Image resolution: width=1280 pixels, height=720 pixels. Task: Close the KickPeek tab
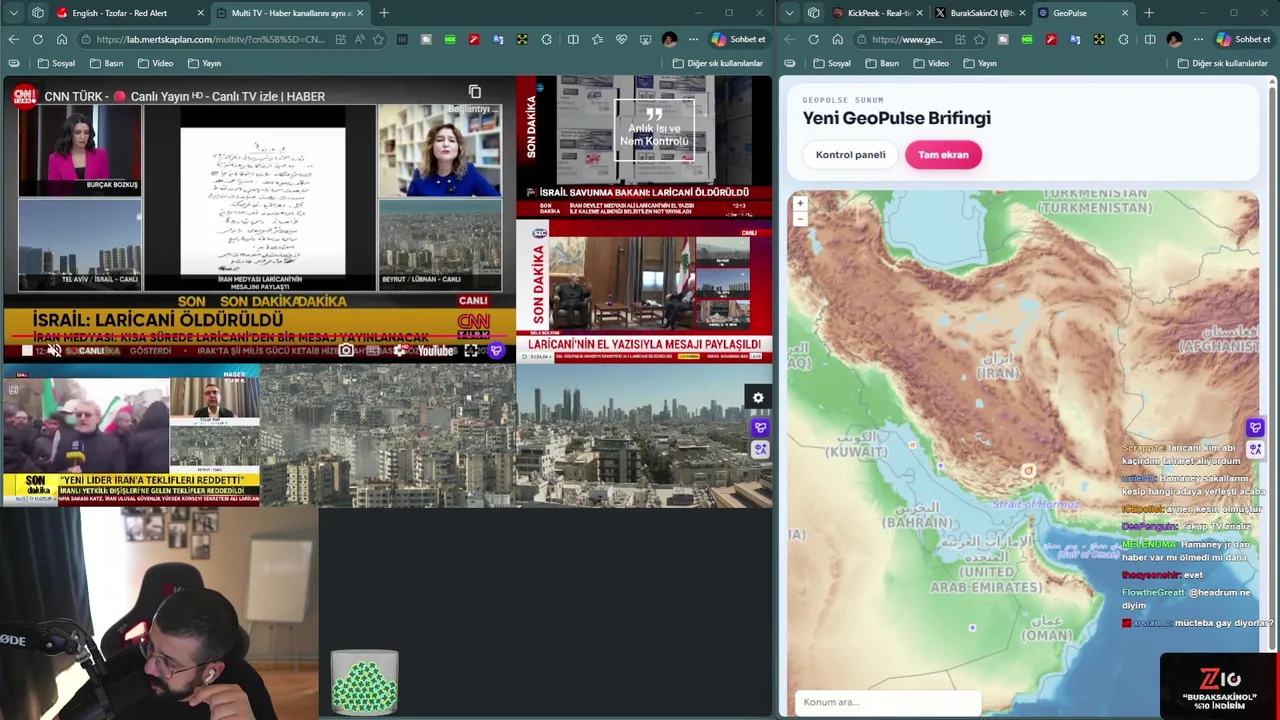[920, 13]
